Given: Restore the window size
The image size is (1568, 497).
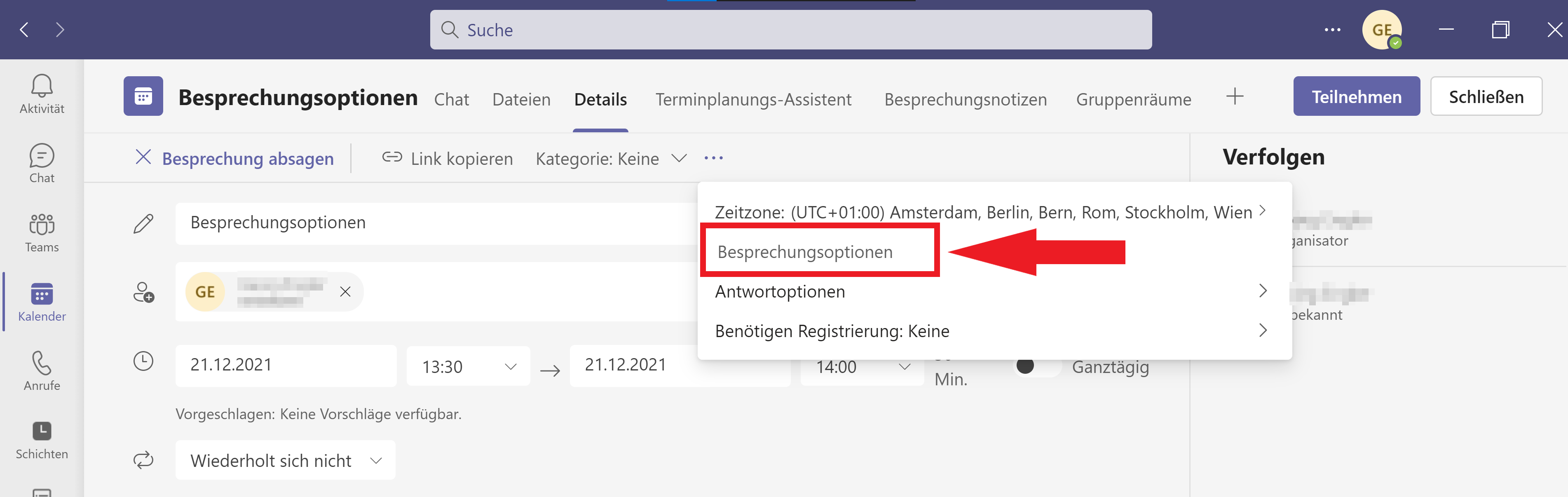Looking at the screenshot, I should 1500,29.
